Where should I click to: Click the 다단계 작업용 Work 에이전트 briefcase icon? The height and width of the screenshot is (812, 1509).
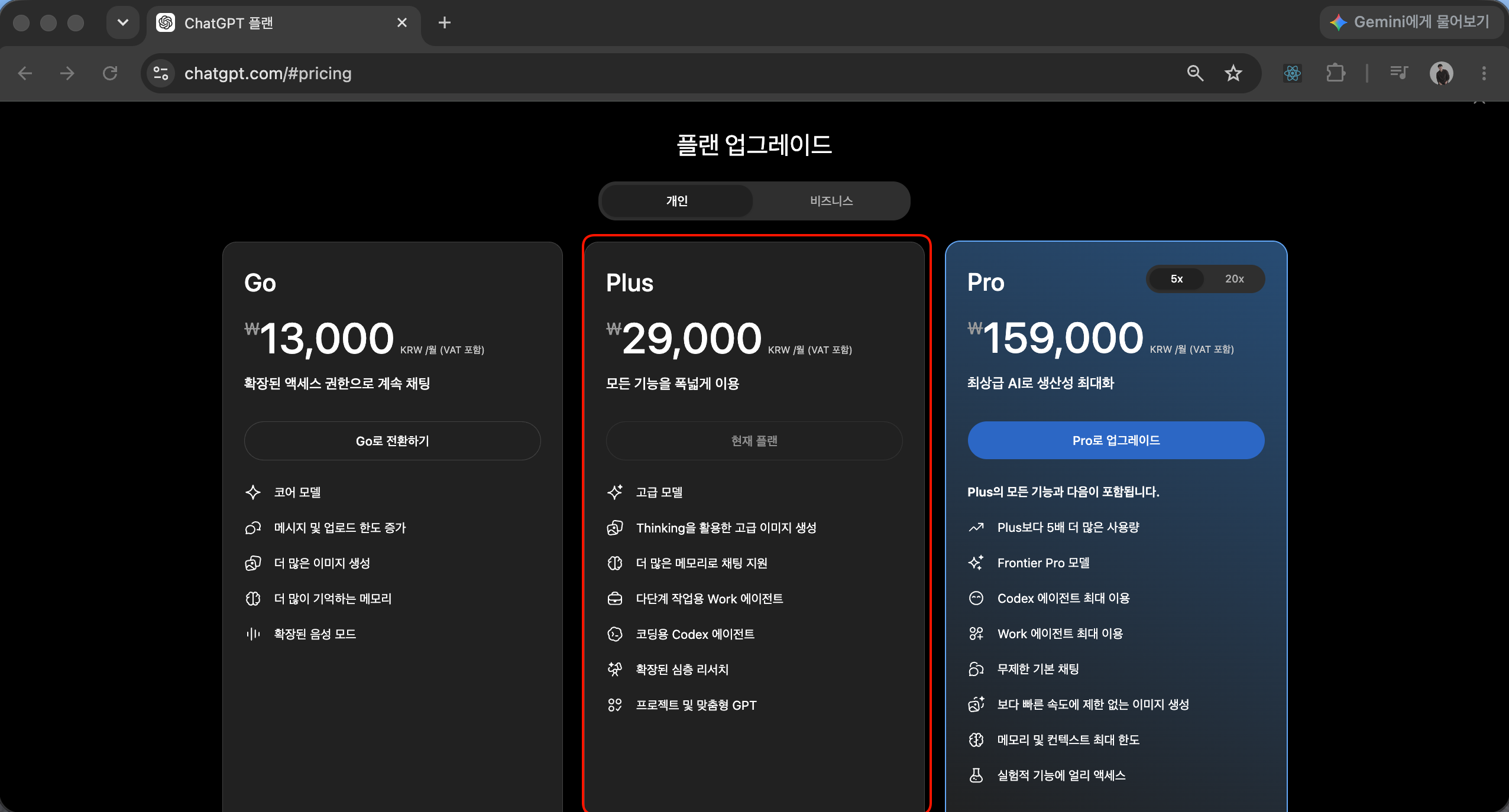pos(615,599)
